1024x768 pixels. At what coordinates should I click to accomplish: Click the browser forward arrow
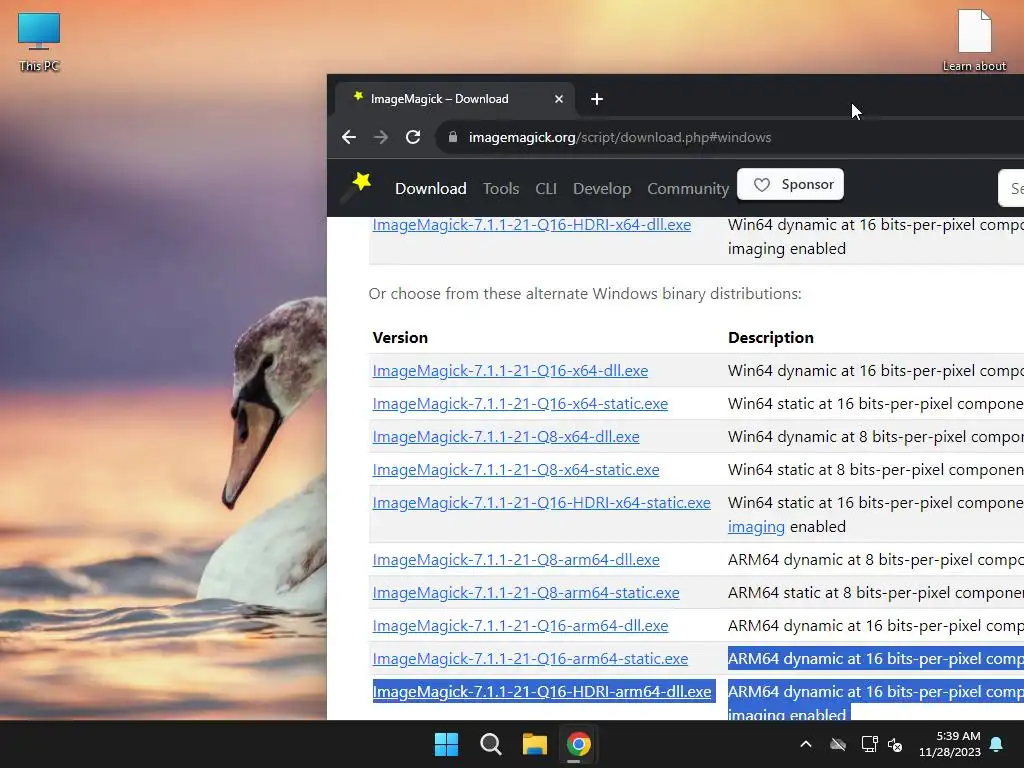coord(381,137)
